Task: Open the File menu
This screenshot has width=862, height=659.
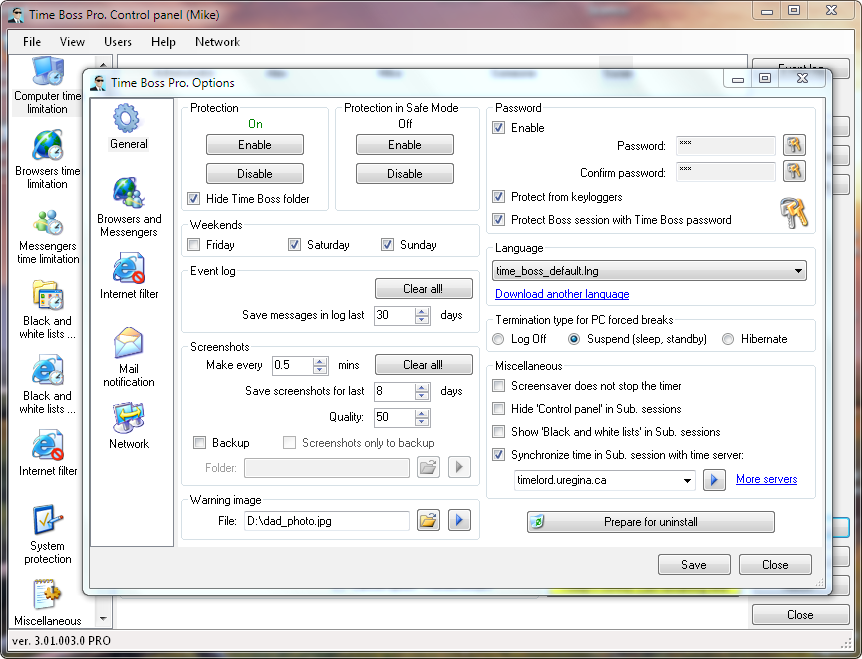Action: click(x=32, y=42)
